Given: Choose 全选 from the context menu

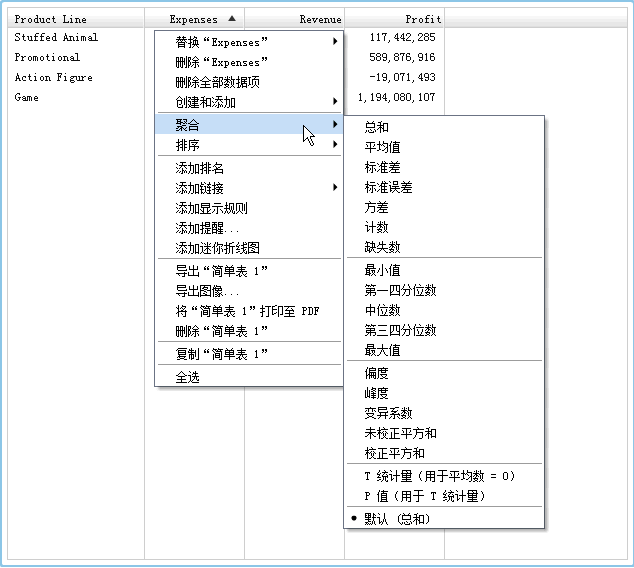Looking at the screenshot, I should pos(249,377).
